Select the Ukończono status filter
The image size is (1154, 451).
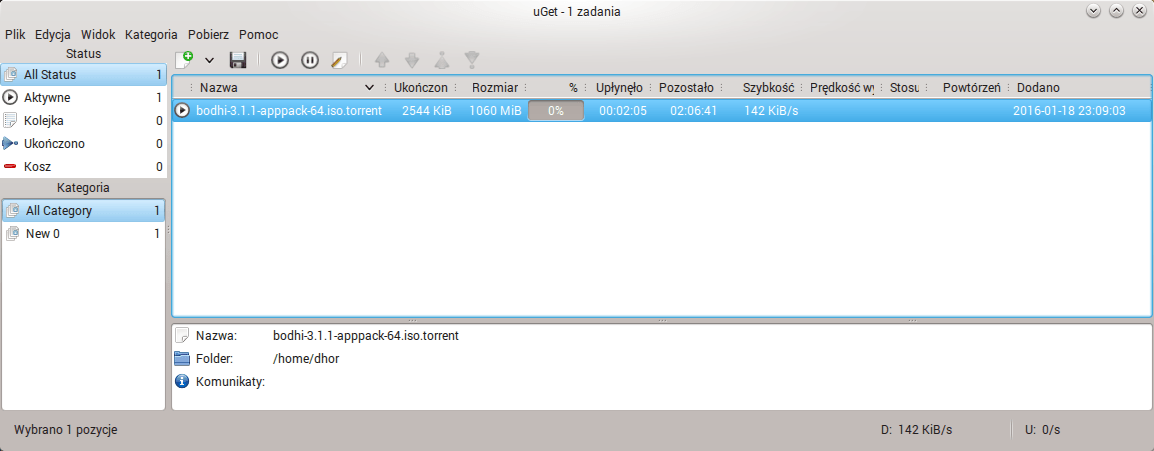tap(83, 143)
